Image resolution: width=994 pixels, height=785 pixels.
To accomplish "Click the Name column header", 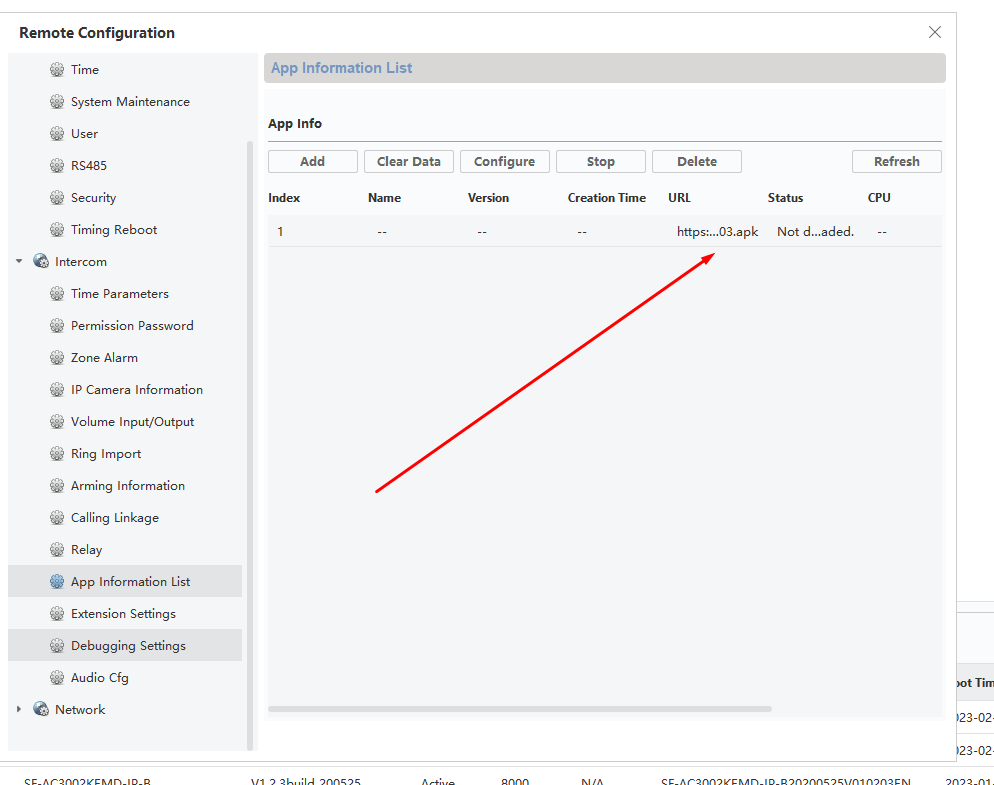I will coord(384,198).
